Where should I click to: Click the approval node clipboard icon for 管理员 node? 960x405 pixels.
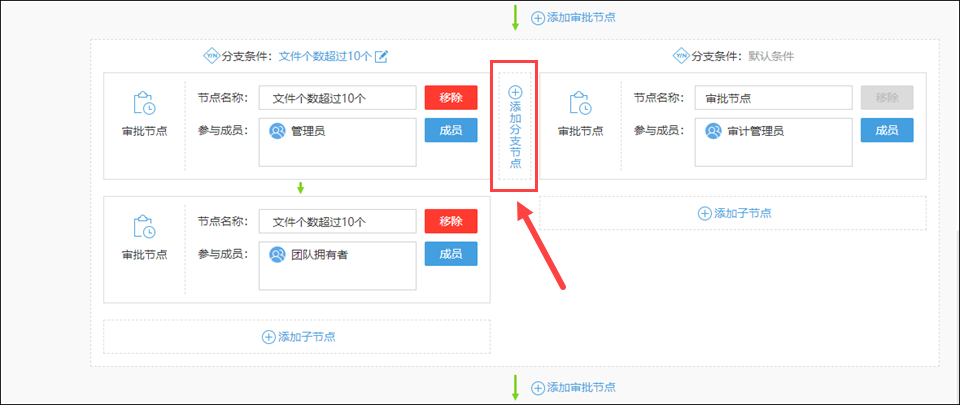tap(144, 104)
